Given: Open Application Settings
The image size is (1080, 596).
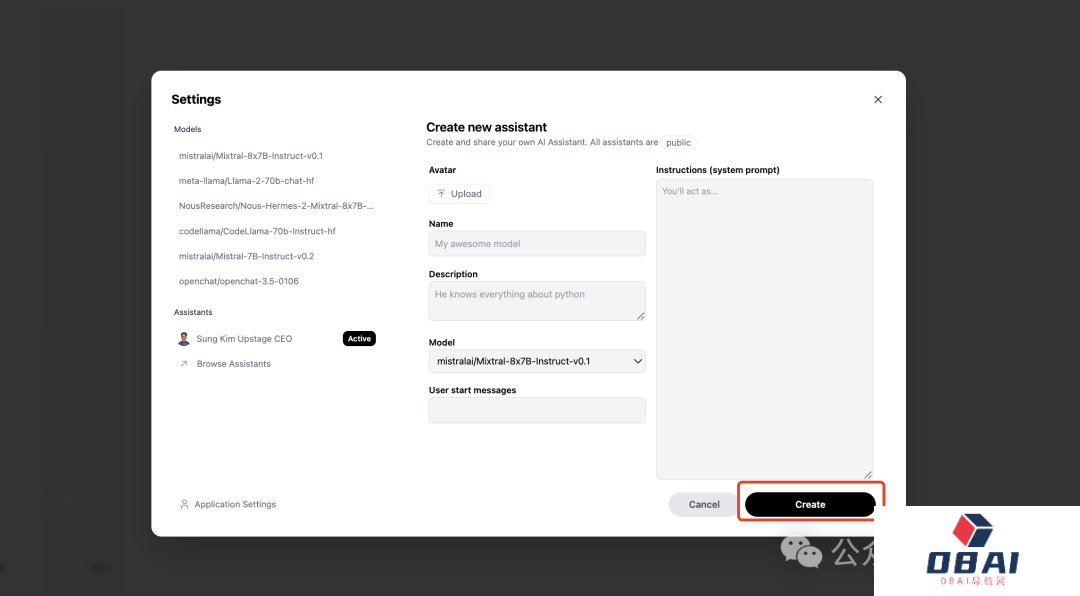Looking at the screenshot, I should [x=235, y=505].
